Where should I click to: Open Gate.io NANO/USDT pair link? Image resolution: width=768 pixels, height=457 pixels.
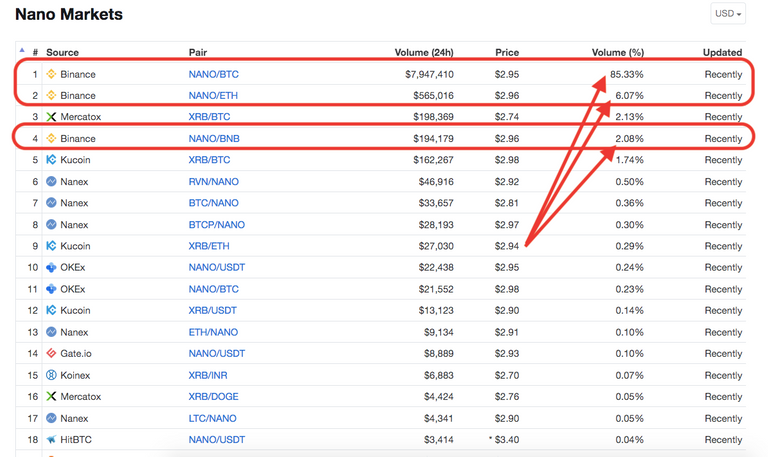click(216, 353)
